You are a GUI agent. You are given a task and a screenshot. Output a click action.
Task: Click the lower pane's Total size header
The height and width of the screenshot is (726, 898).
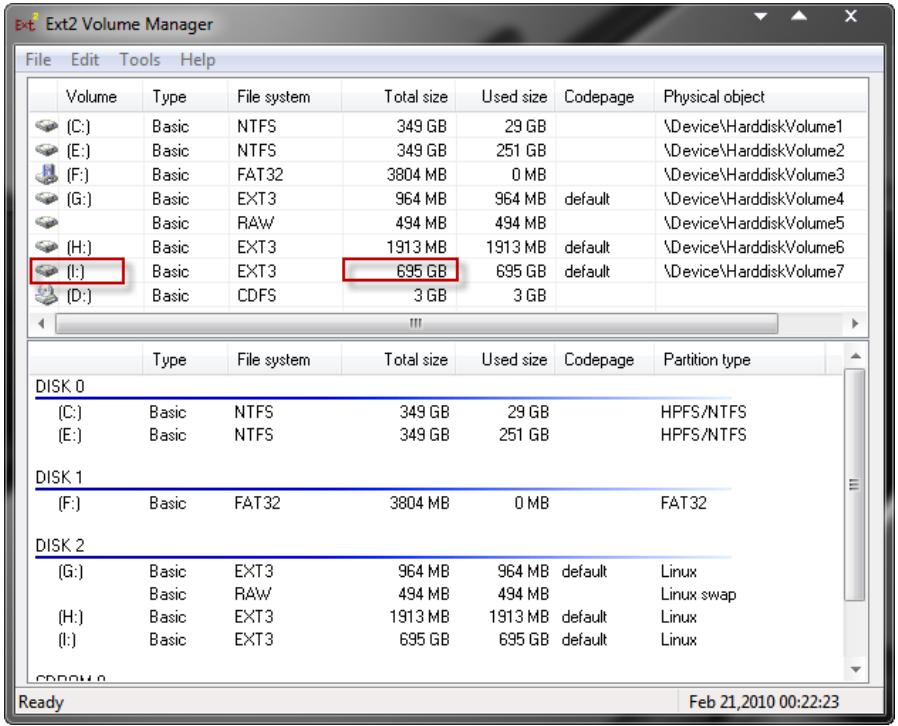pos(399,360)
